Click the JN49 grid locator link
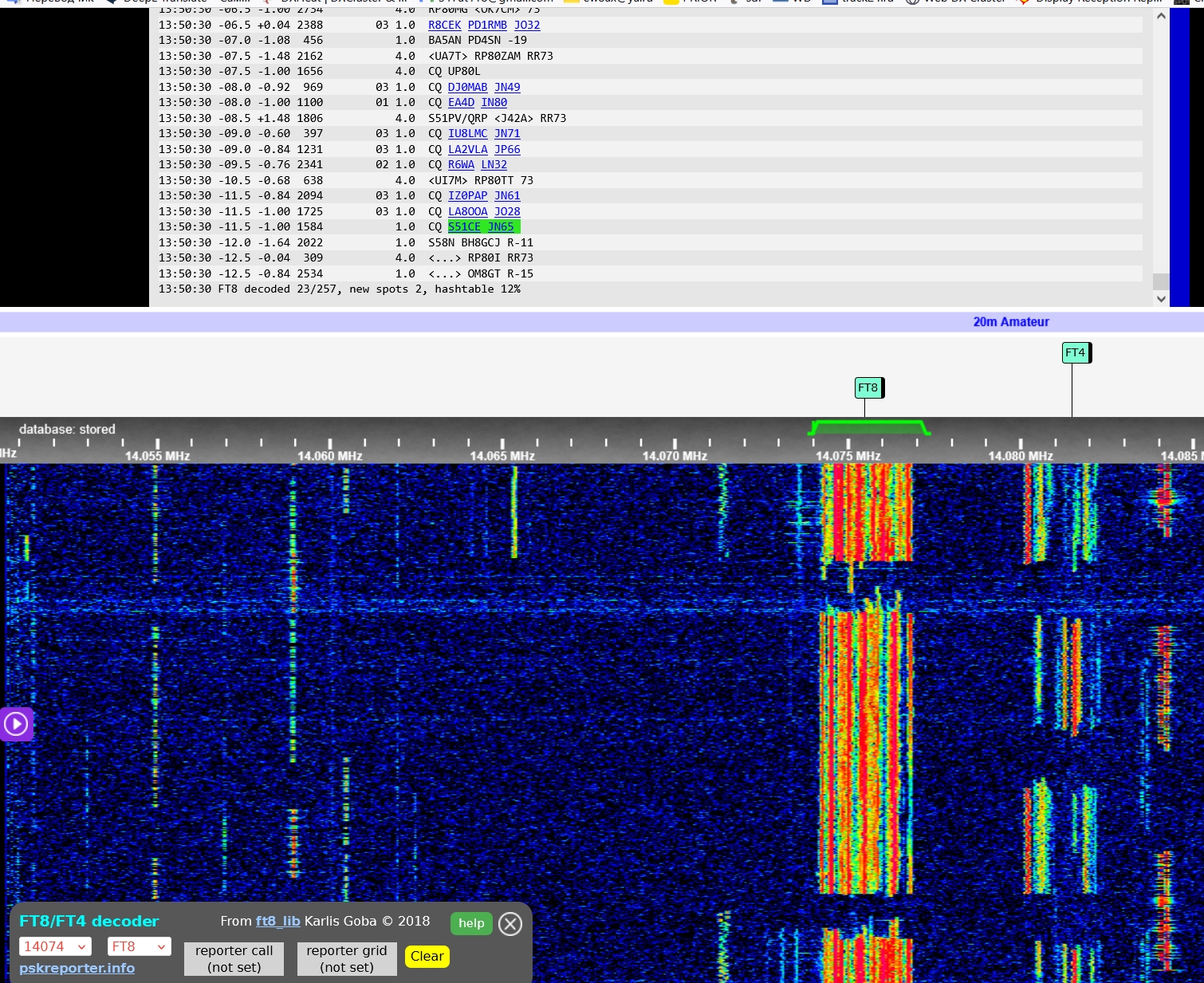1204x983 pixels. (507, 87)
